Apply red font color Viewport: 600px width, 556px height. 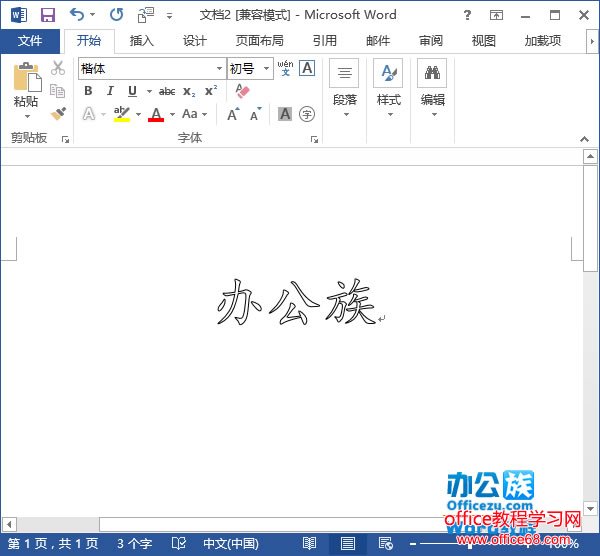point(156,114)
